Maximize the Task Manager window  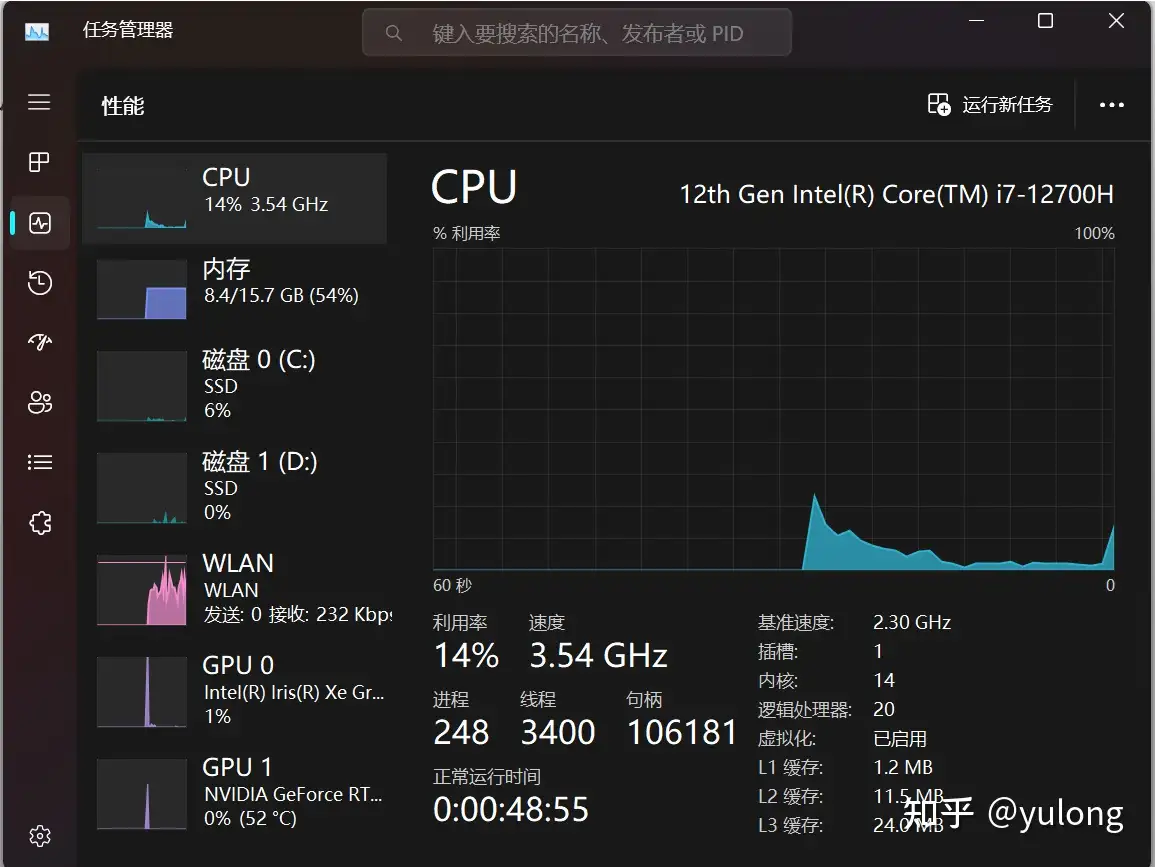[x=1045, y=21]
